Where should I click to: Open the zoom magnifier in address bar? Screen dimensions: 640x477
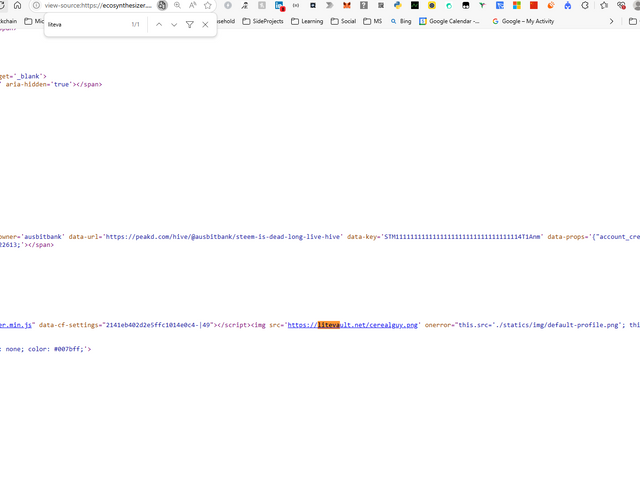pos(177,5)
